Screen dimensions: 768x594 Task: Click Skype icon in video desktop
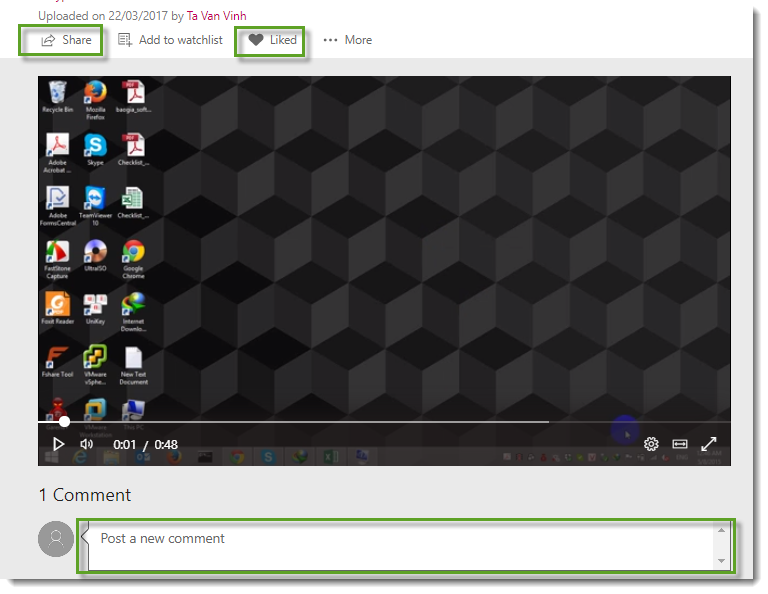point(95,147)
